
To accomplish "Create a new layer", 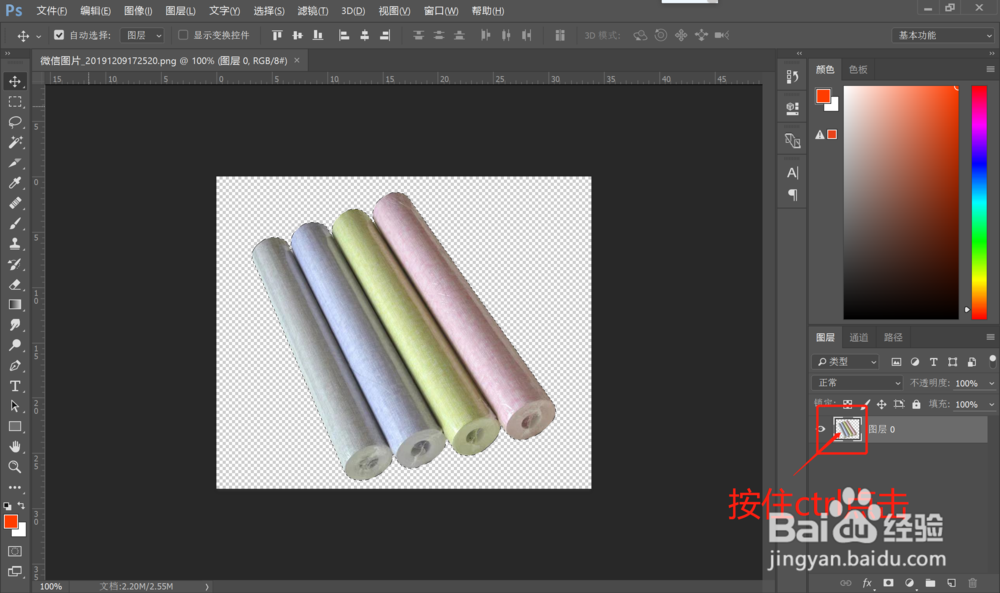I will pyautogui.click(x=952, y=583).
